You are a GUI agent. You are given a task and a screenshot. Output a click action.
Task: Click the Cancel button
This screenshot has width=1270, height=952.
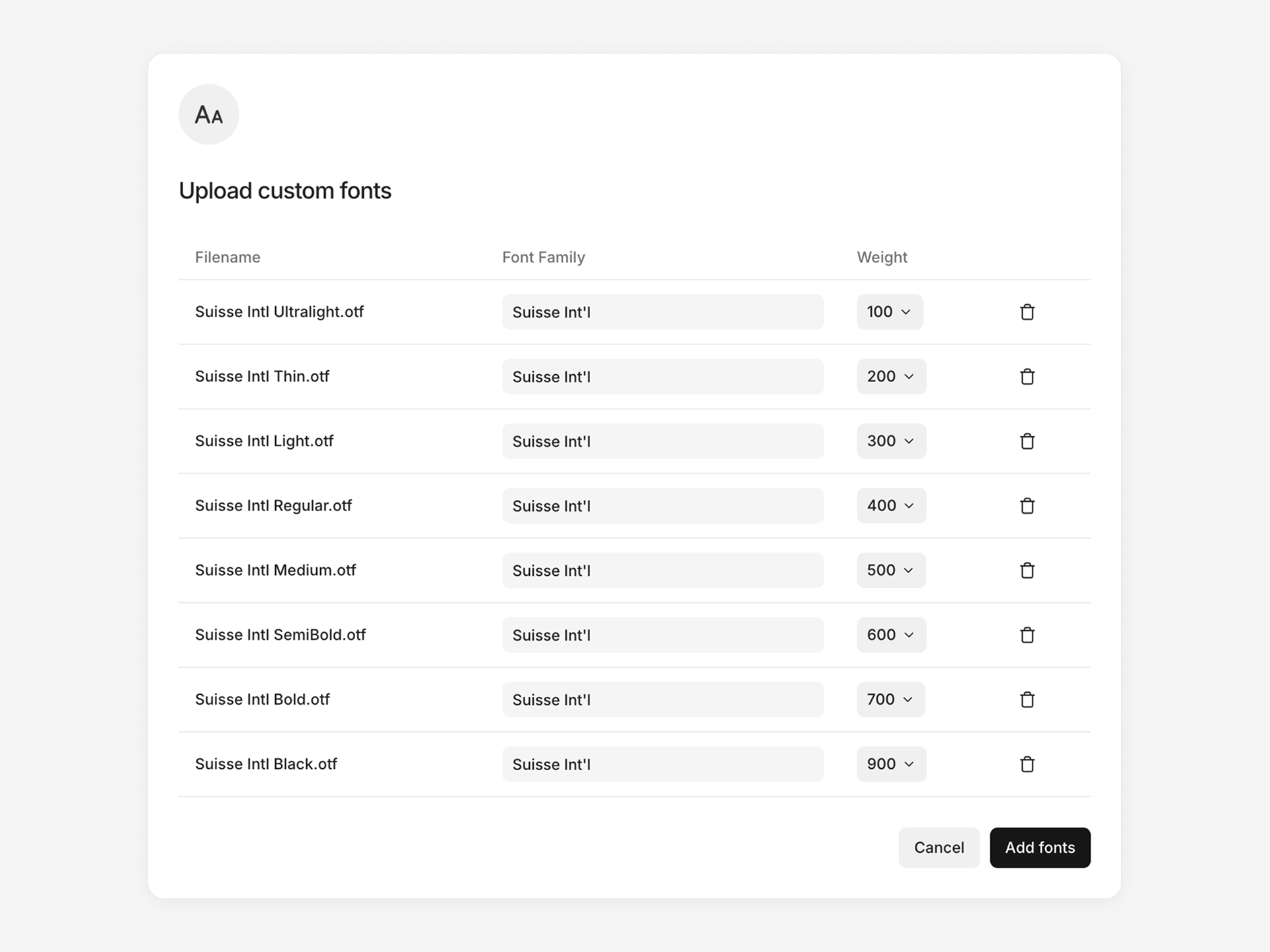[939, 848]
